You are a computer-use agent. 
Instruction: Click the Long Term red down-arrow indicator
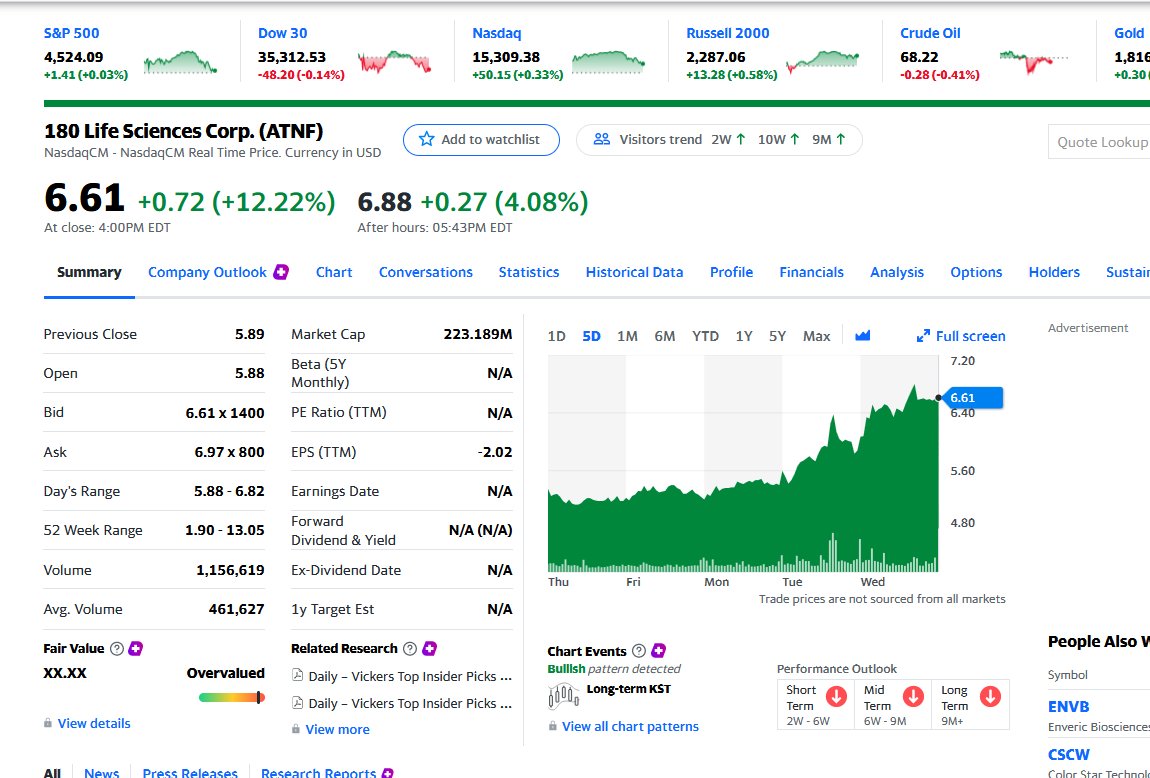pyautogui.click(x=990, y=696)
